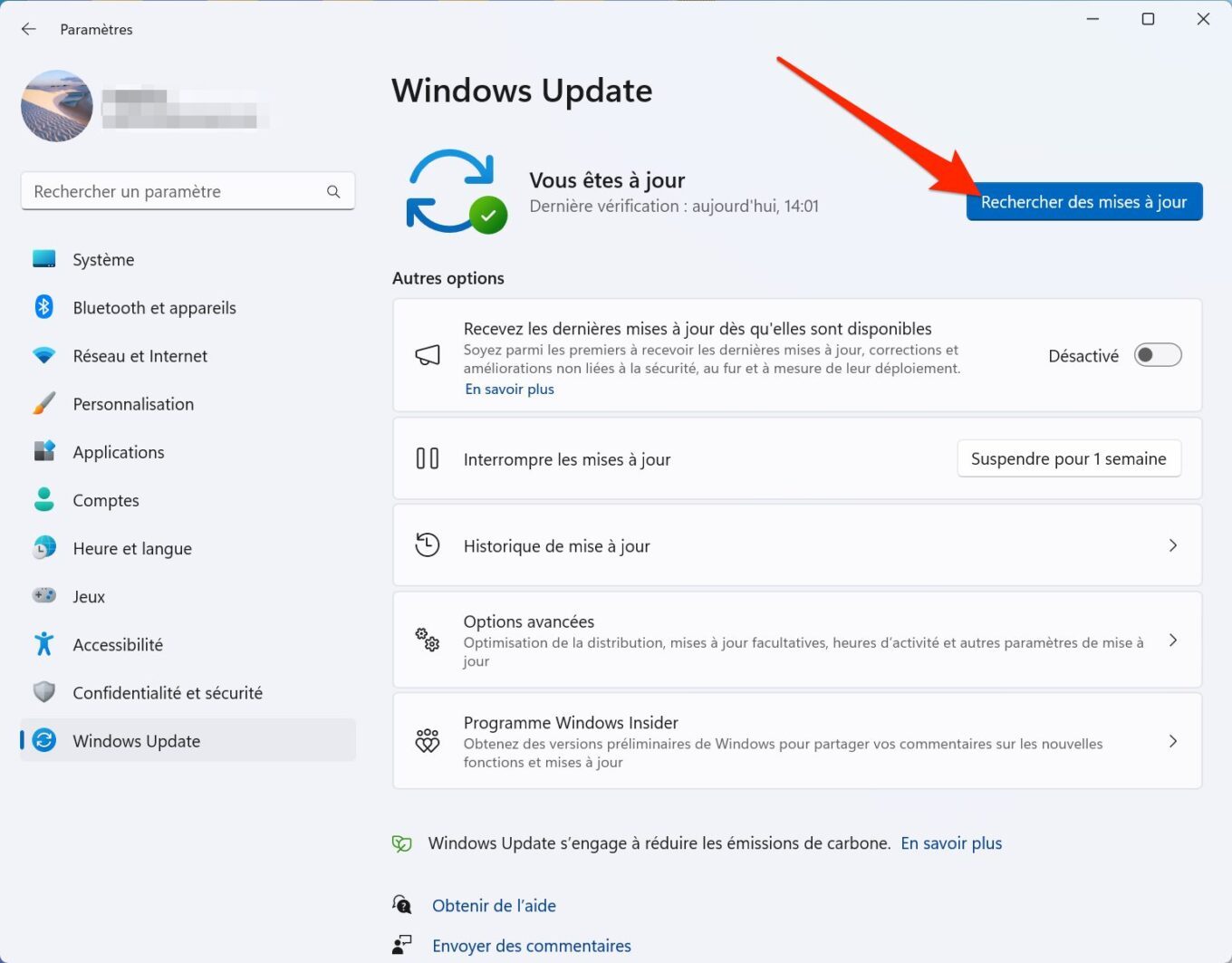Focus the 'Rechercher un paramètre' search field
1232x963 pixels.
click(188, 191)
